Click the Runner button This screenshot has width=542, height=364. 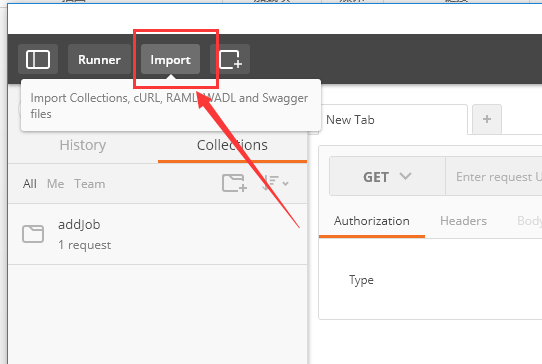[x=100, y=59]
